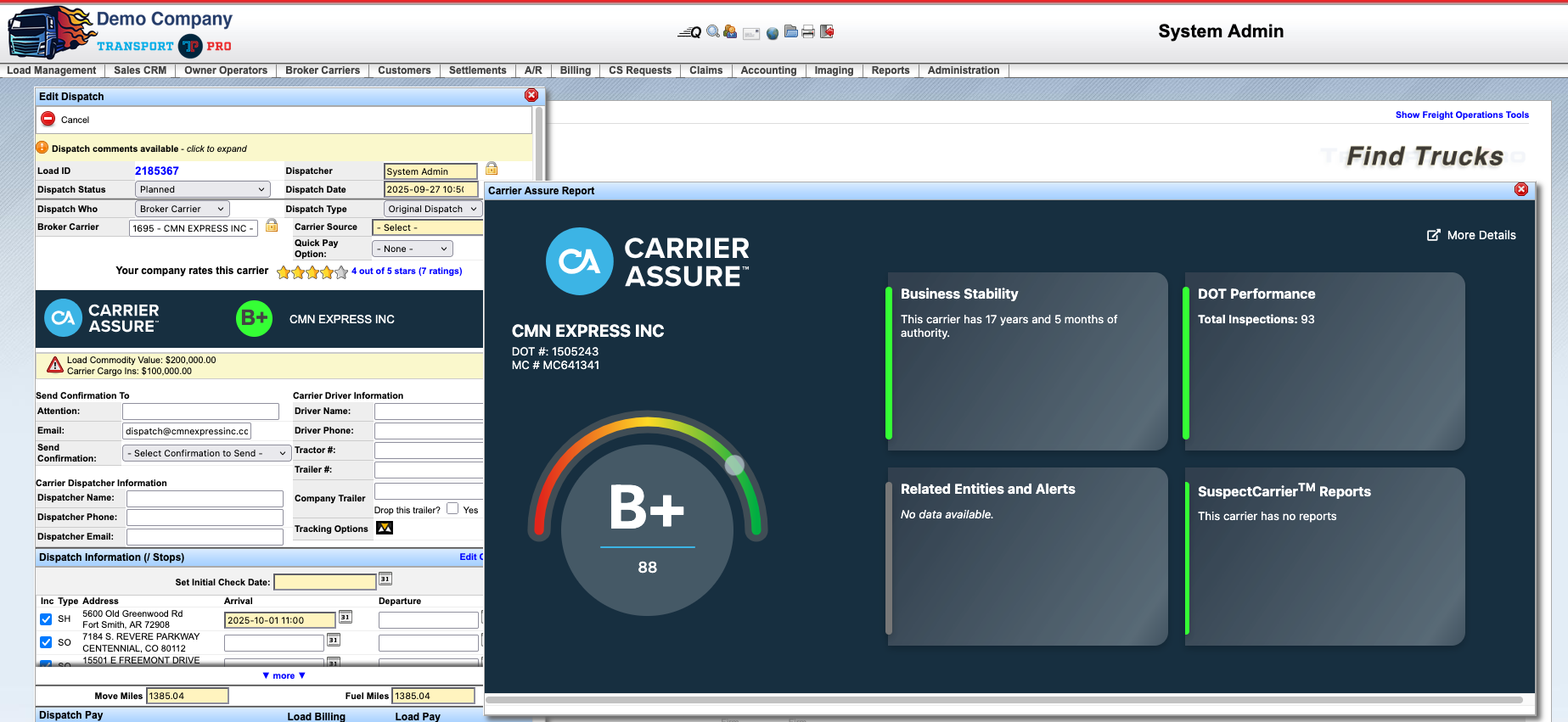Open the Carrier Source Select dropdown

[428, 227]
